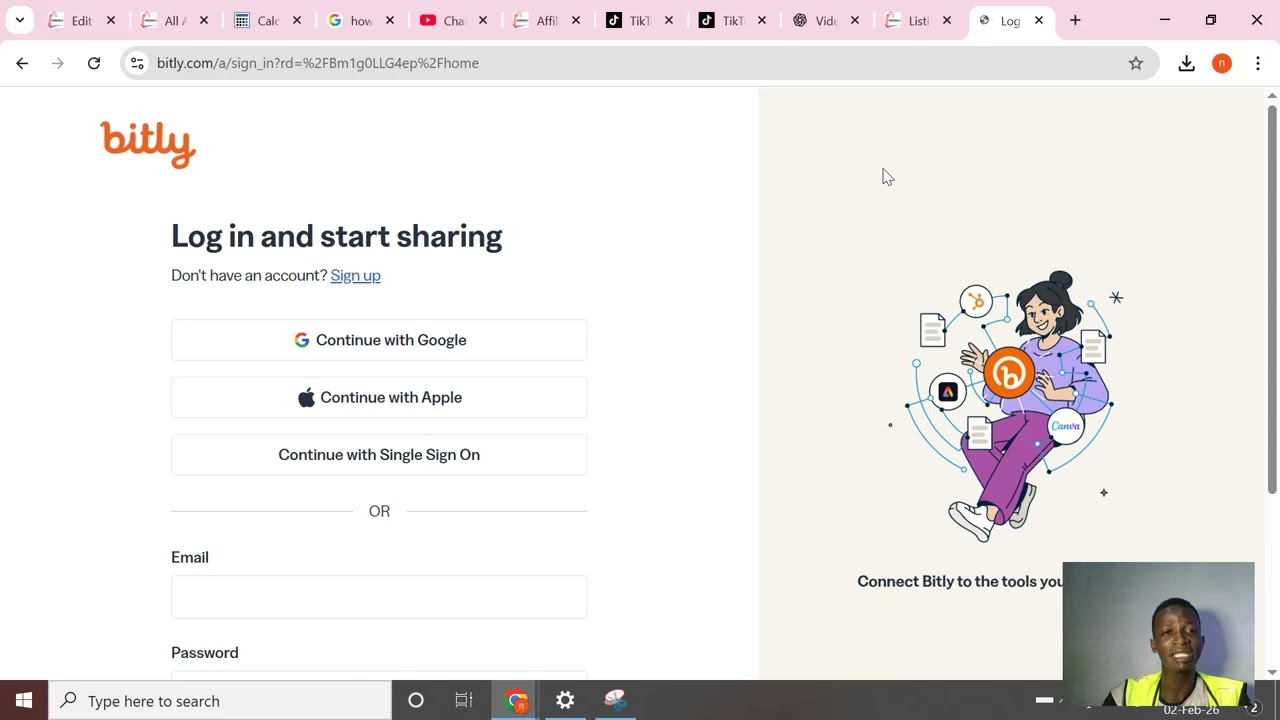
Task: Continue with Apple
Action: pos(379,397)
